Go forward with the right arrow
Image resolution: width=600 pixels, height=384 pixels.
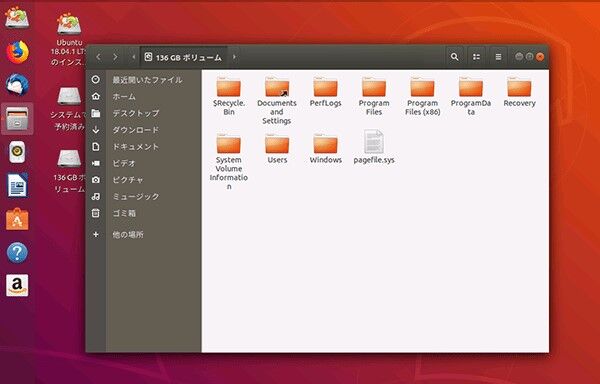tap(115, 57)
